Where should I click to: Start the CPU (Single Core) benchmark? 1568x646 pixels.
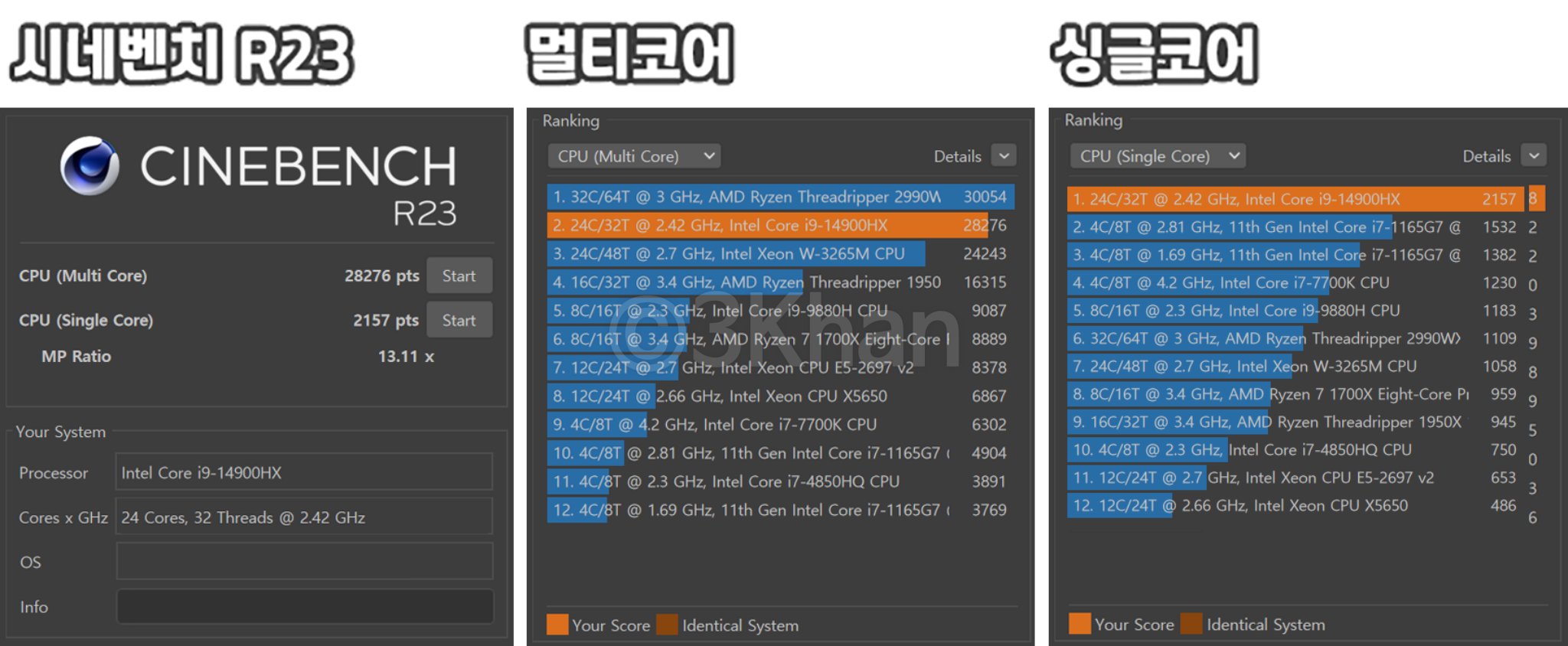[x=459, y=320]
